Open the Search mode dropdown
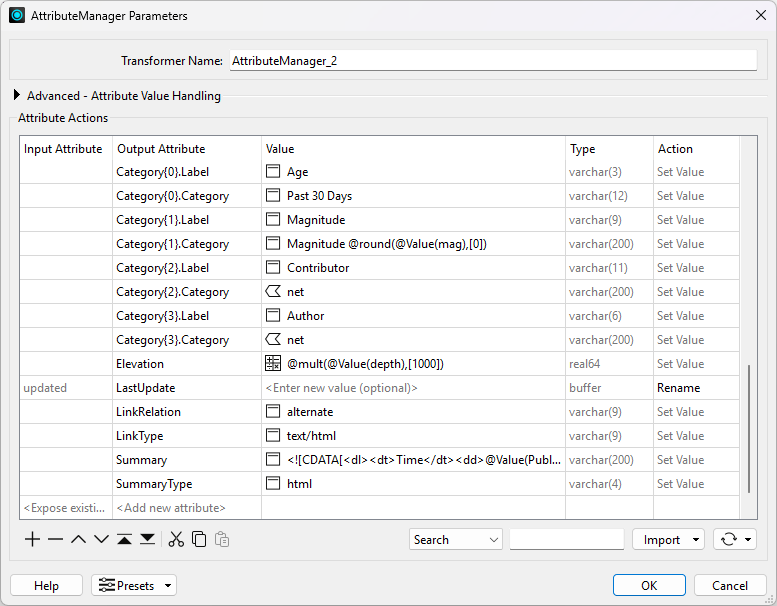The height and width of the screenshot is (606, 777). (x=456, y=539)
